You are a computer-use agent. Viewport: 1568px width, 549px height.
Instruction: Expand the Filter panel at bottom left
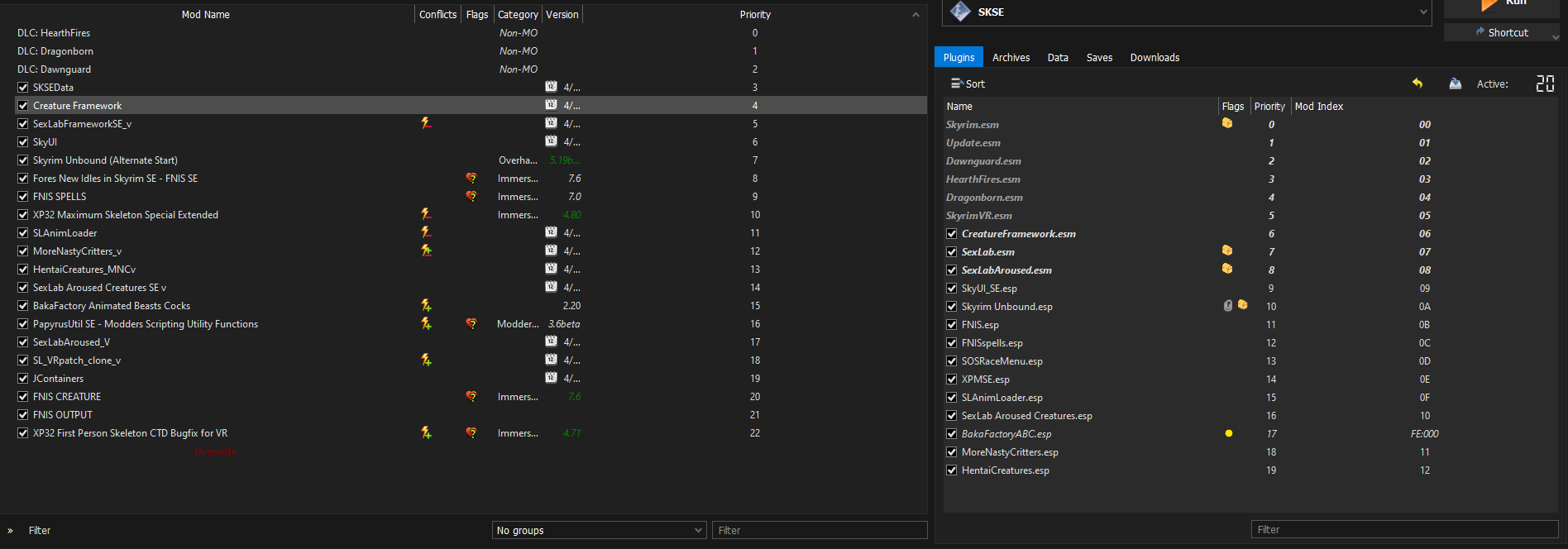pos(11,531)
